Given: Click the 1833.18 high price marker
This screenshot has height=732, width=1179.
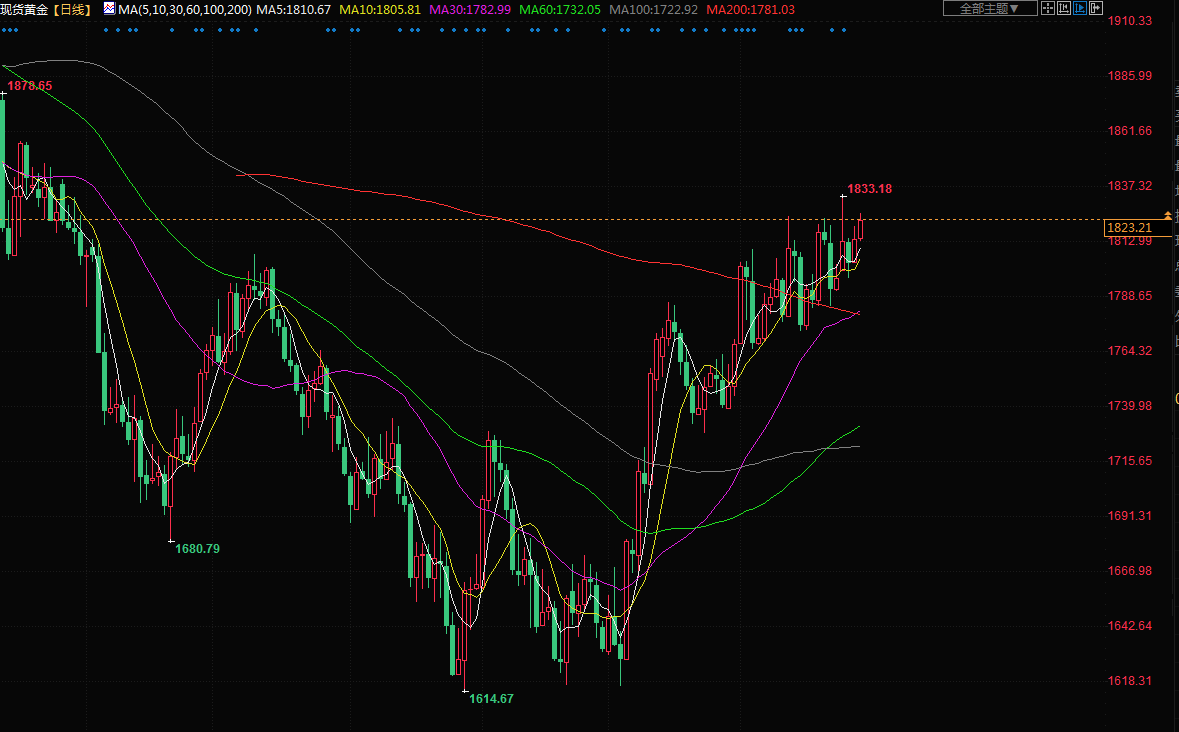Looking at the screenshot, I should pyautogui.click(x=869, y=188).
